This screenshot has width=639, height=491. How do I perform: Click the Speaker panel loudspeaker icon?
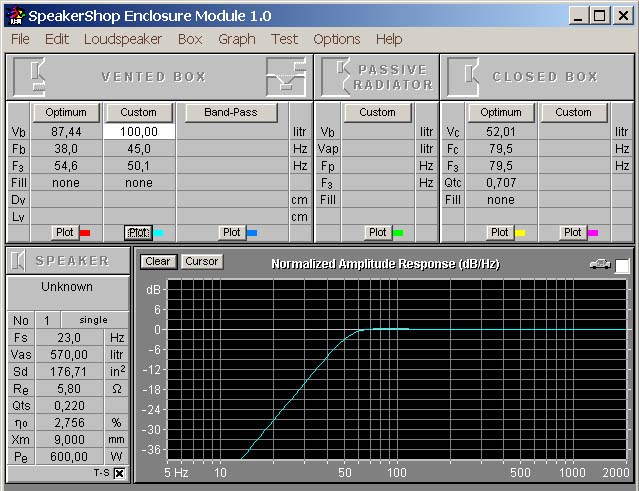point(18,260)
